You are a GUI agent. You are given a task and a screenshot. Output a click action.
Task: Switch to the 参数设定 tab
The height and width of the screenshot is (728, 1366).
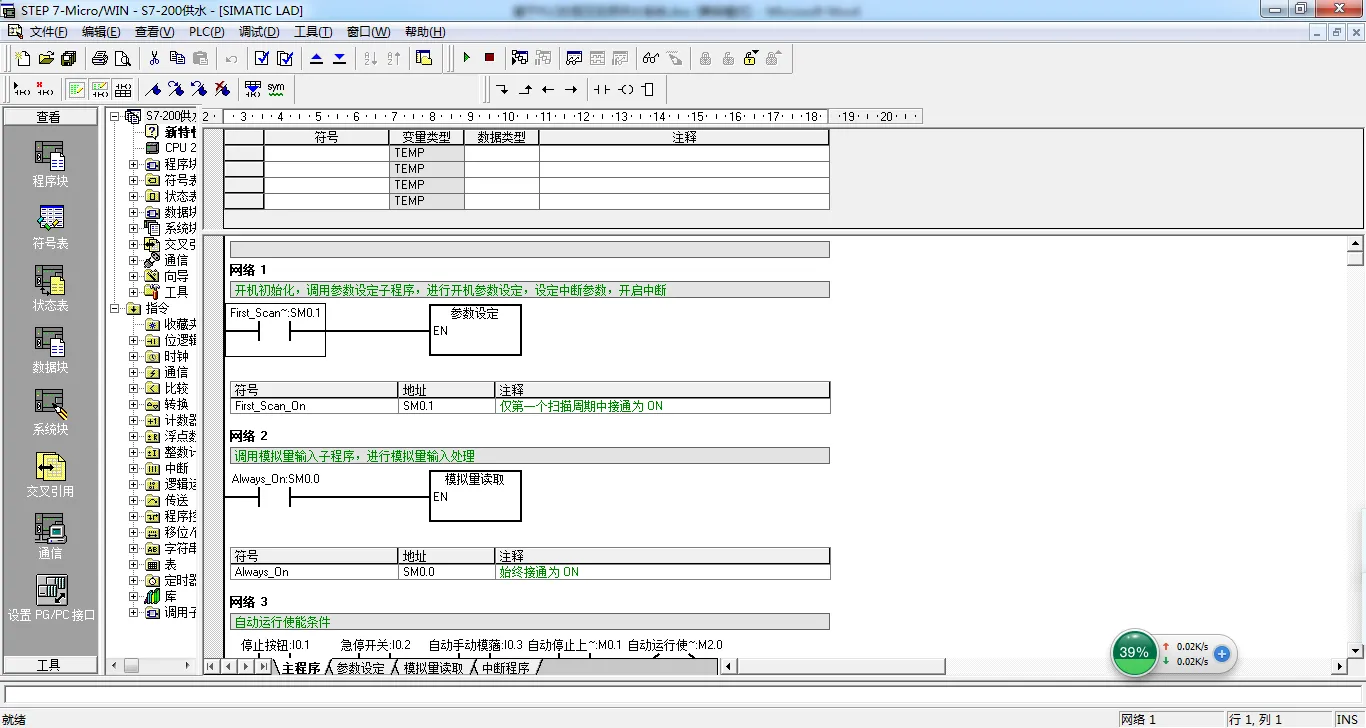pyautogui.click(x=360, y=668)
